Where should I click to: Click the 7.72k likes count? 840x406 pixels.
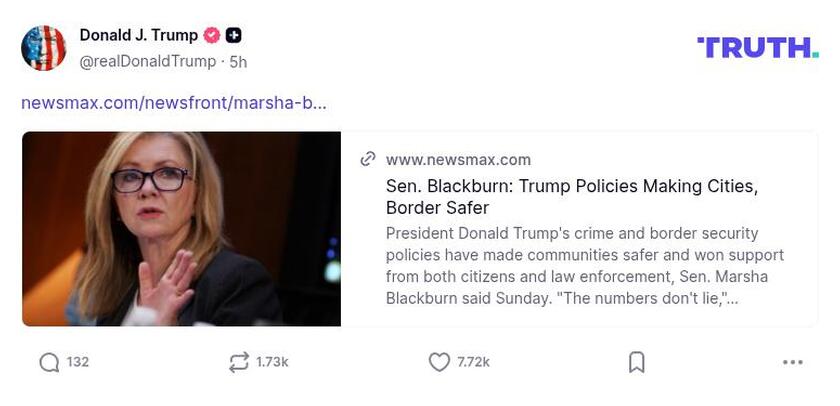point(473,362)
